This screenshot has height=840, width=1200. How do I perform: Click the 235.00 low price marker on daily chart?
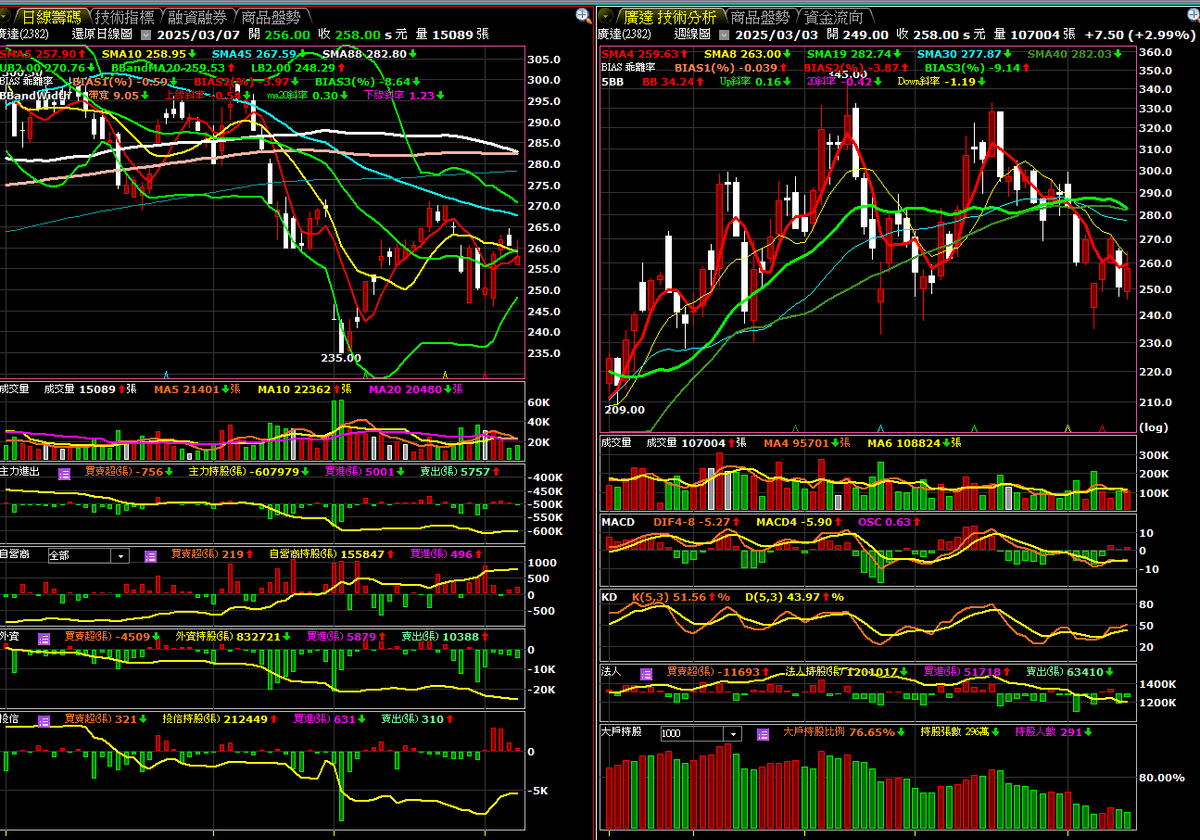click(x=340, y=356)
